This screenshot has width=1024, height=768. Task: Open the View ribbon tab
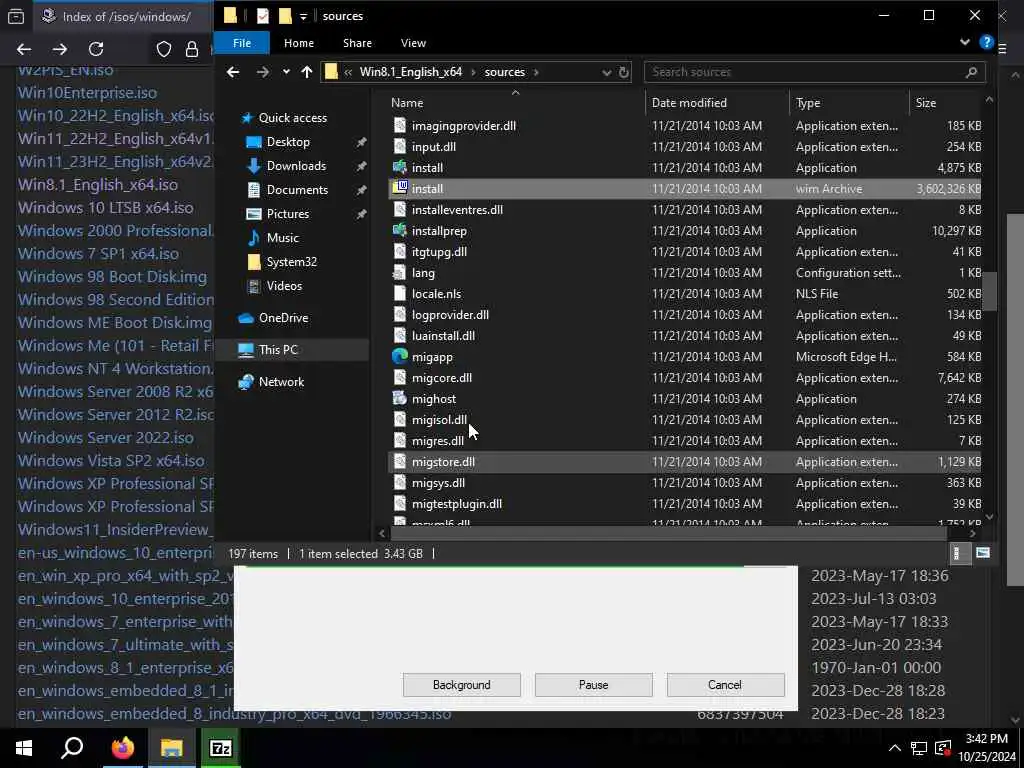coord(413,43)
